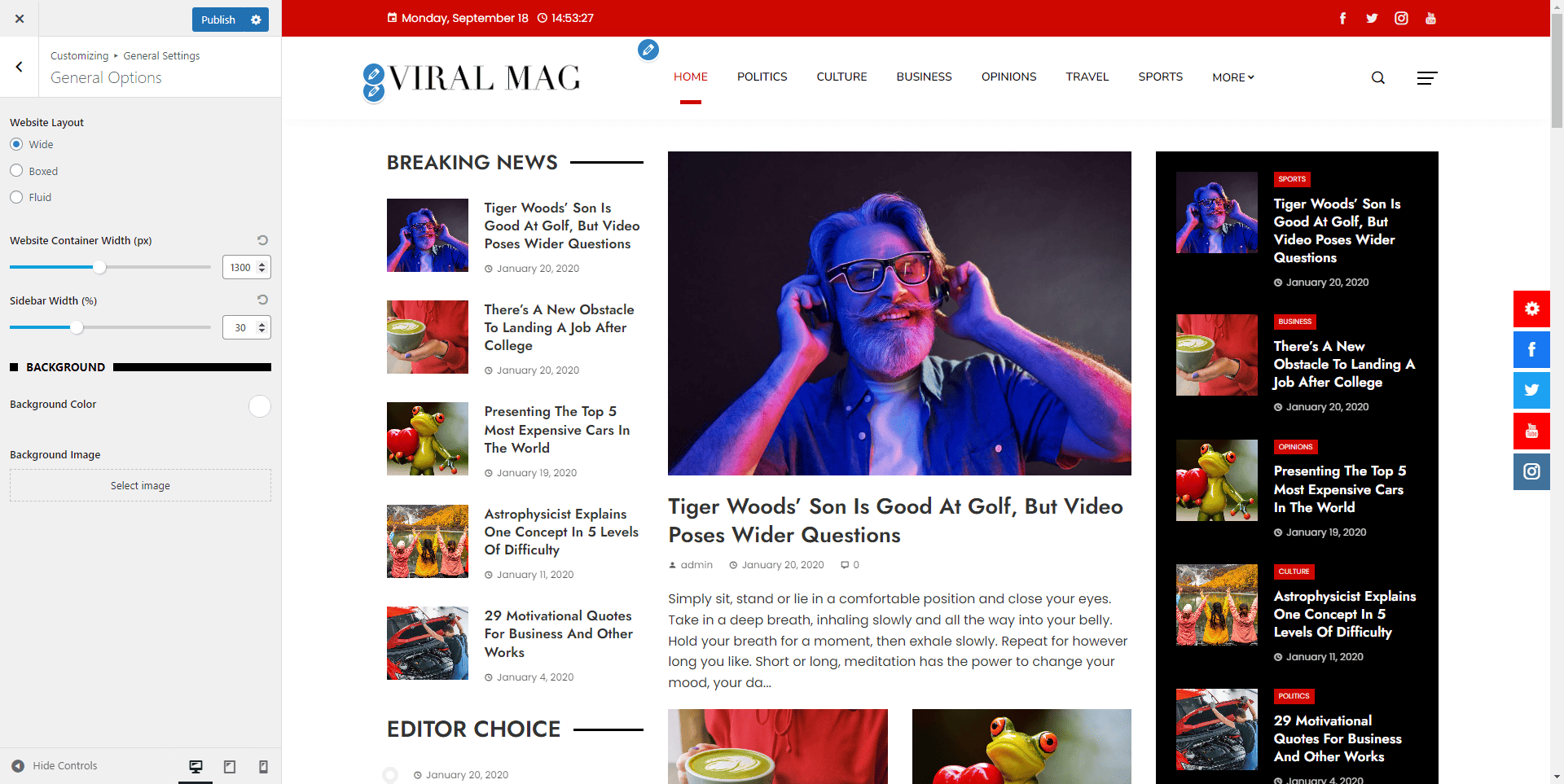This screenshot has height=784, width=1564.
Task: Select Fluid website layout
Action: 16,197
